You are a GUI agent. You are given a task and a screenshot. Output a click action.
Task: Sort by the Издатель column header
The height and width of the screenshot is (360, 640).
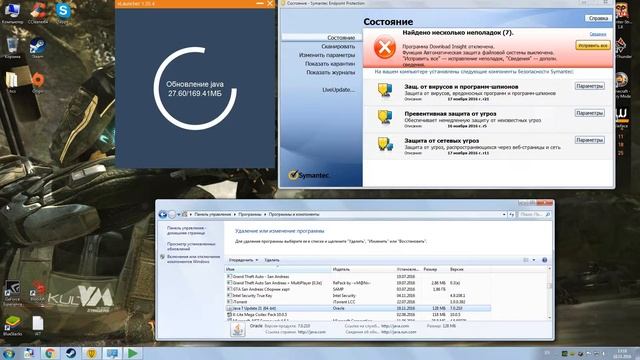click(363, 269)
